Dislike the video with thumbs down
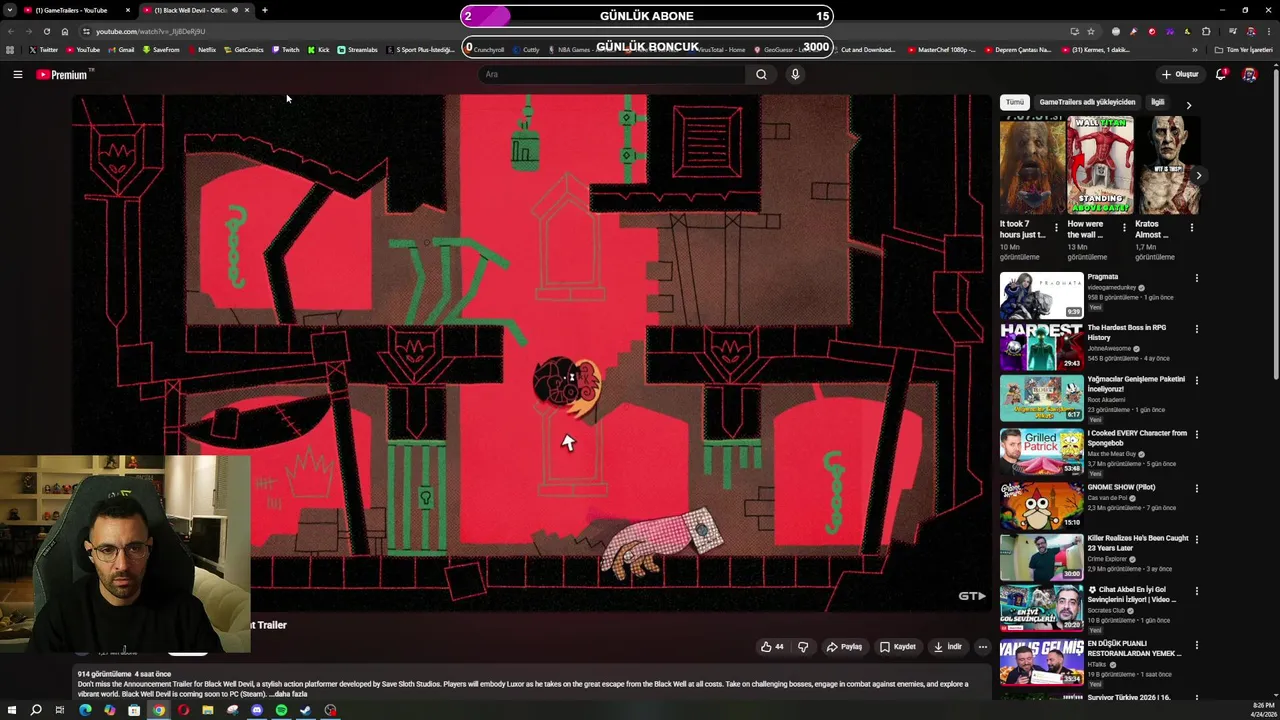This screenshot has height=720, width=1280. pyautogui.click(x=802, y=647)
